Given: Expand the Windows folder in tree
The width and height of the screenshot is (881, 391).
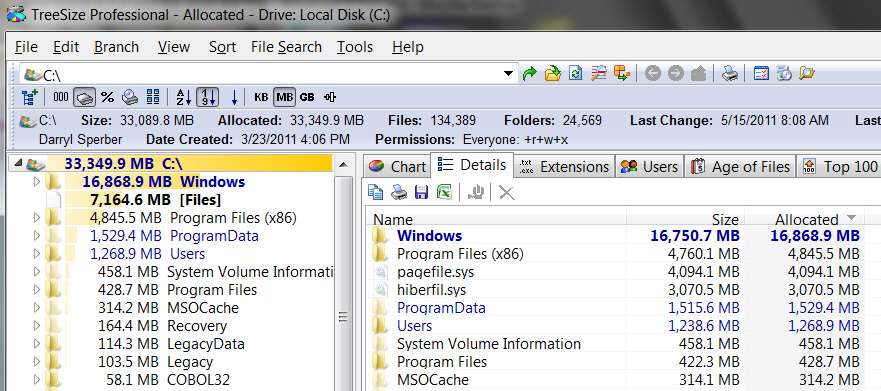Looking at the screenshot, I should click(x=37, y=182).
